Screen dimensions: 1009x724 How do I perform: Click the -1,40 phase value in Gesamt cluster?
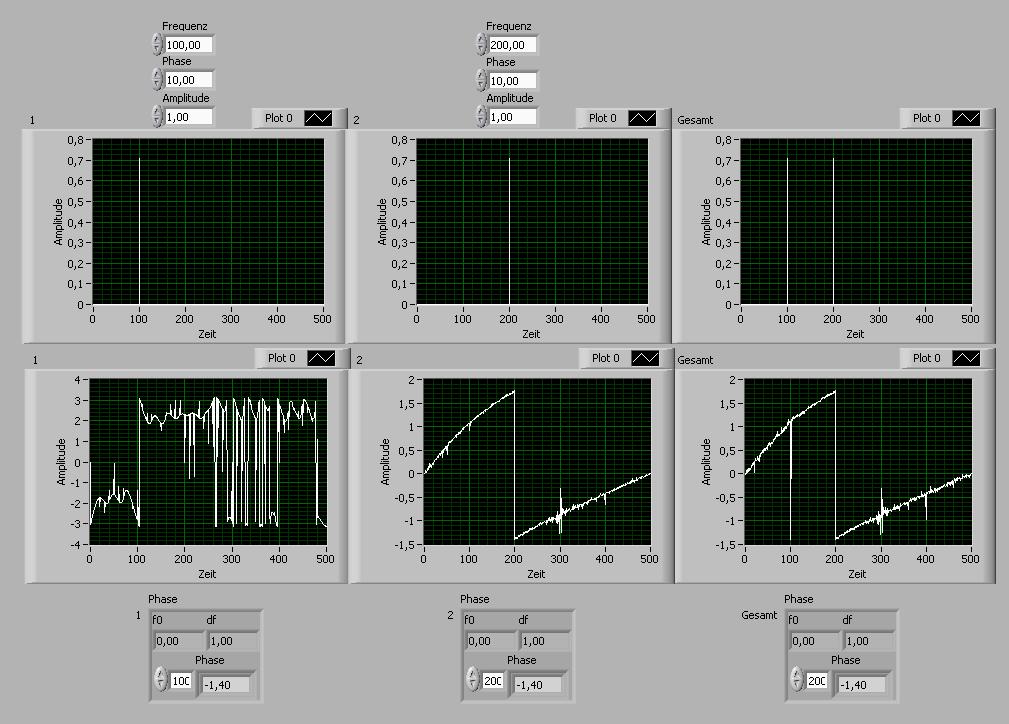862,685
